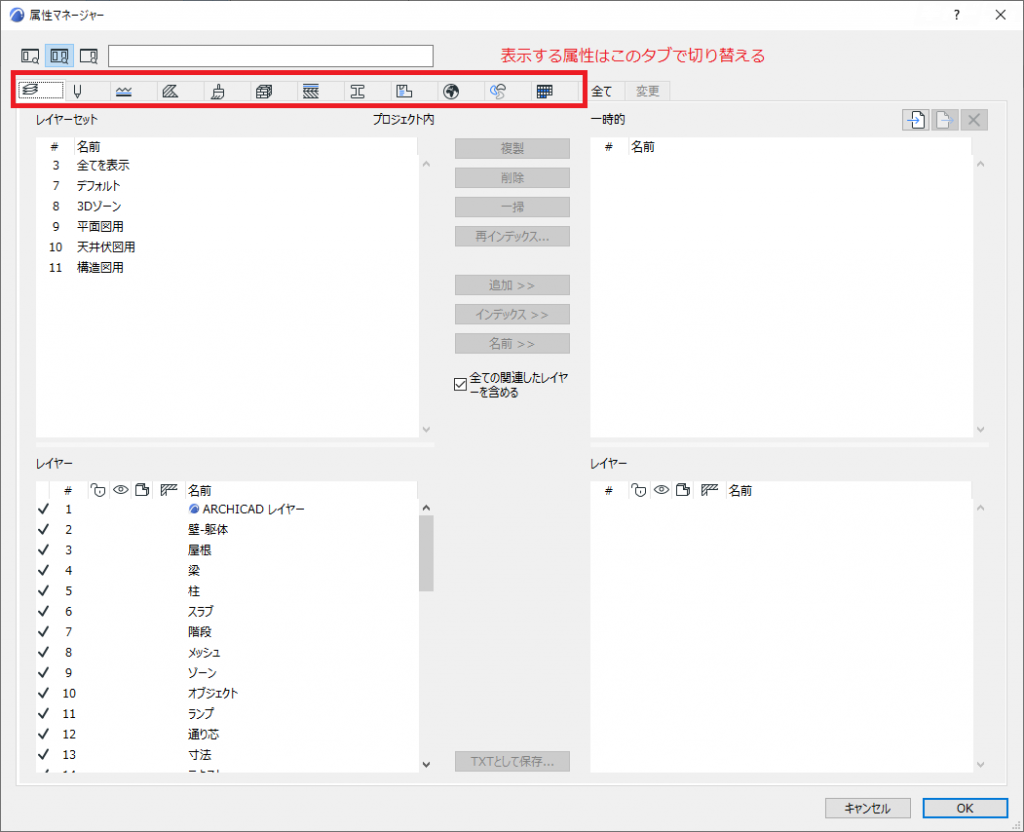Image resolution: width=1024 pixels, height=832 pixels.
Task: Click the TXTとして保存... button
Action: (x=512, y=761)
